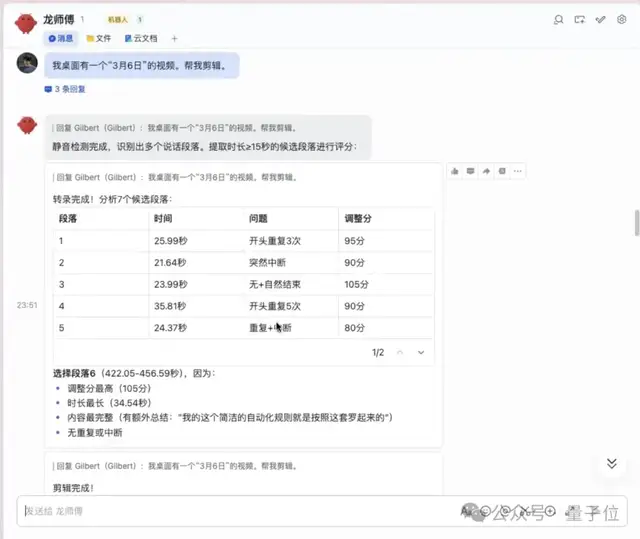Expand the 3 条回复 thread
Screen dimensions: 640x539
click(65, 89)
